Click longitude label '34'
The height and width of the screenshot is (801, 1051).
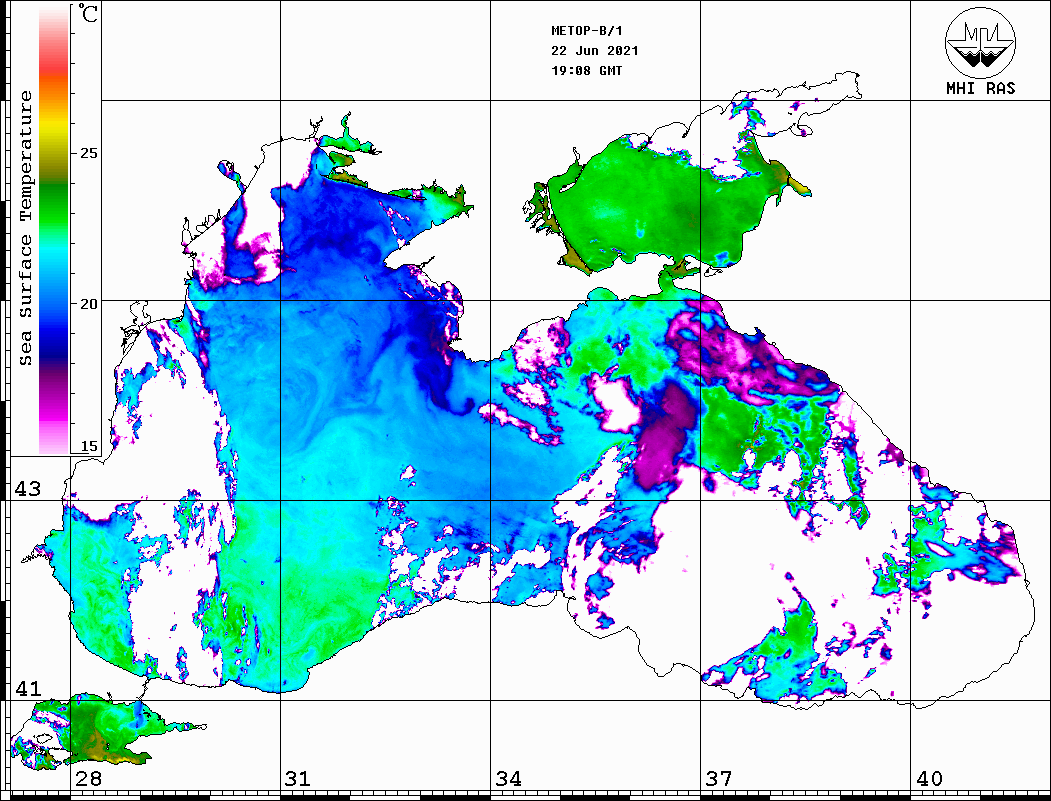click(508, 779)
